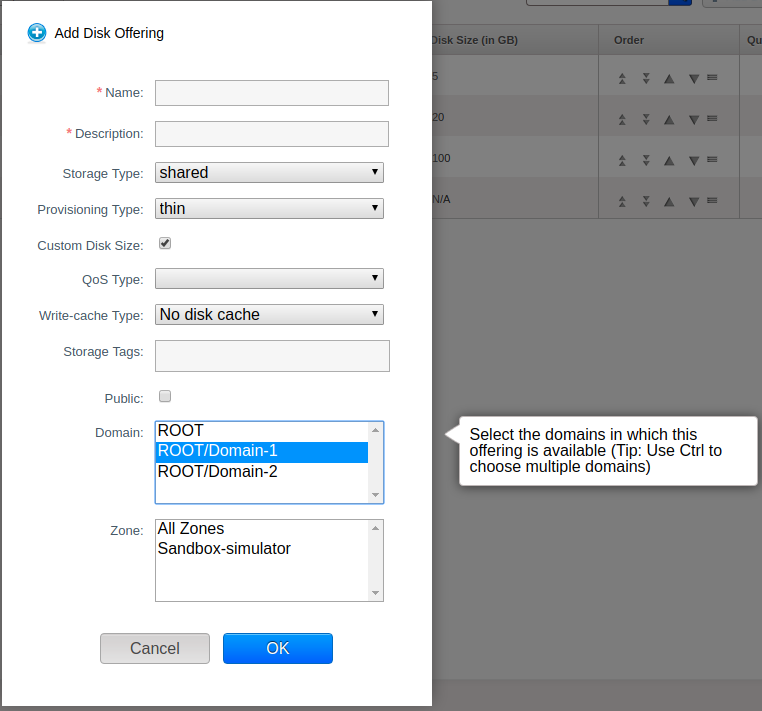Click the Cancel button

155,648
